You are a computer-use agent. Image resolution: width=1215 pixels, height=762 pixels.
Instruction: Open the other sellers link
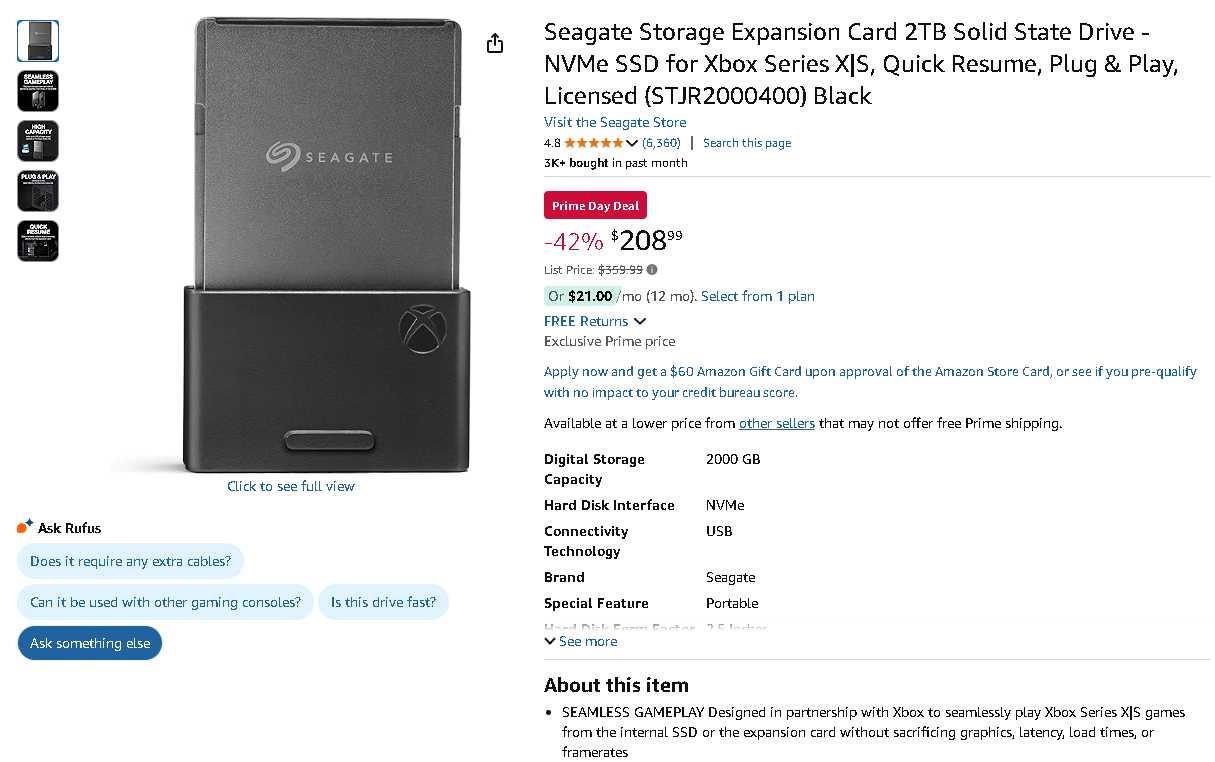[776, 423]
